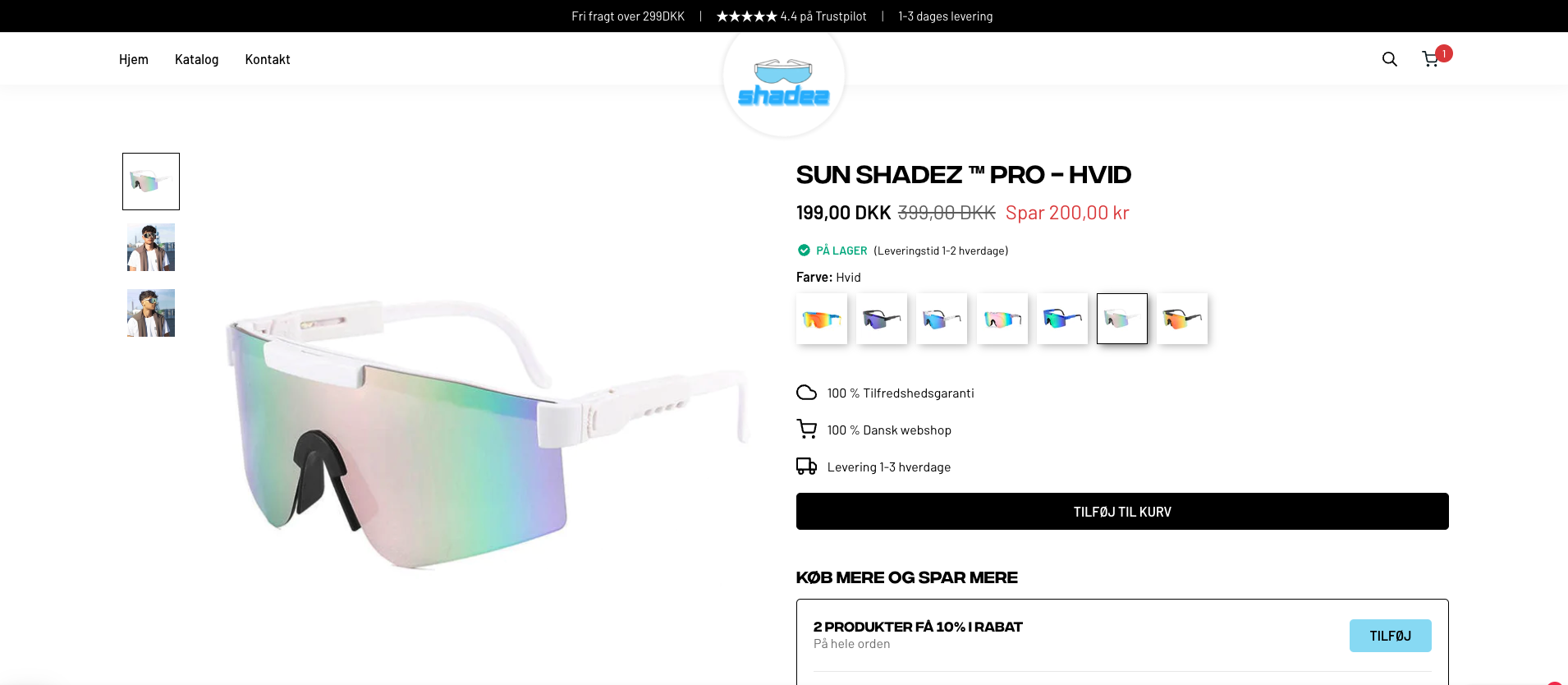Screen dimensions: 1568x685
Task: Click the green in-stock checkmark icon
Action: click(x=804, y=251)
